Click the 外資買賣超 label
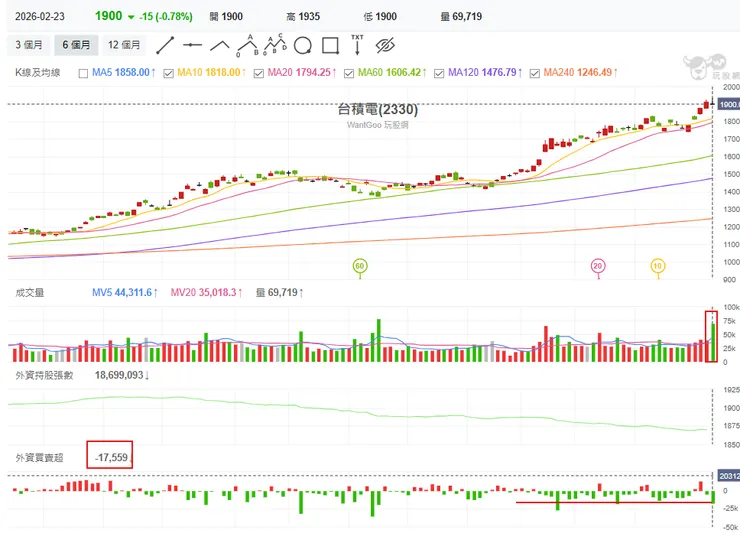The height and width of the screenshot is (534, 740). pos(40,458)
